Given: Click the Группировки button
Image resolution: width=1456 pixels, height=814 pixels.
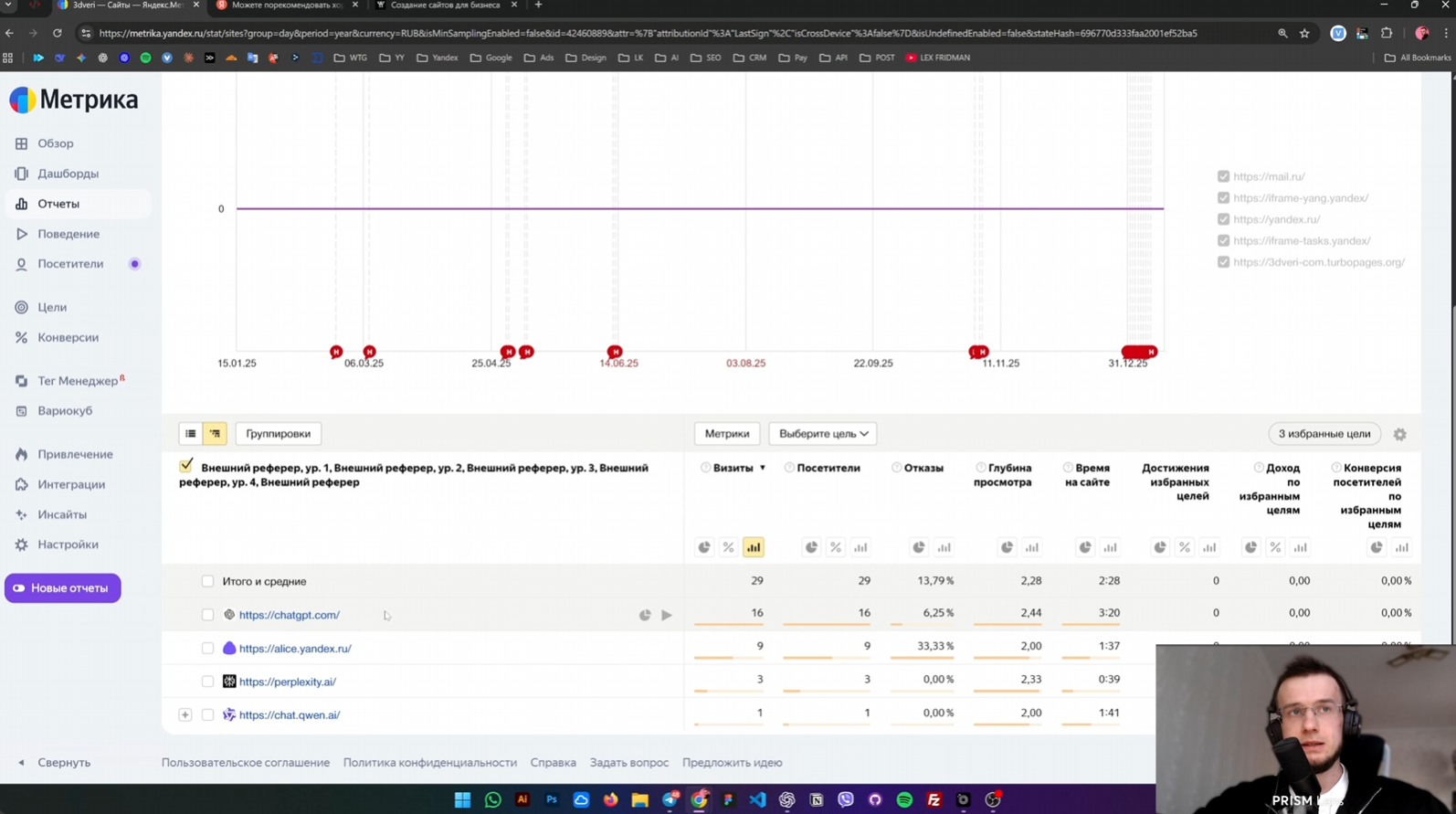Looking at the screenshot, I should click(278, 434).
